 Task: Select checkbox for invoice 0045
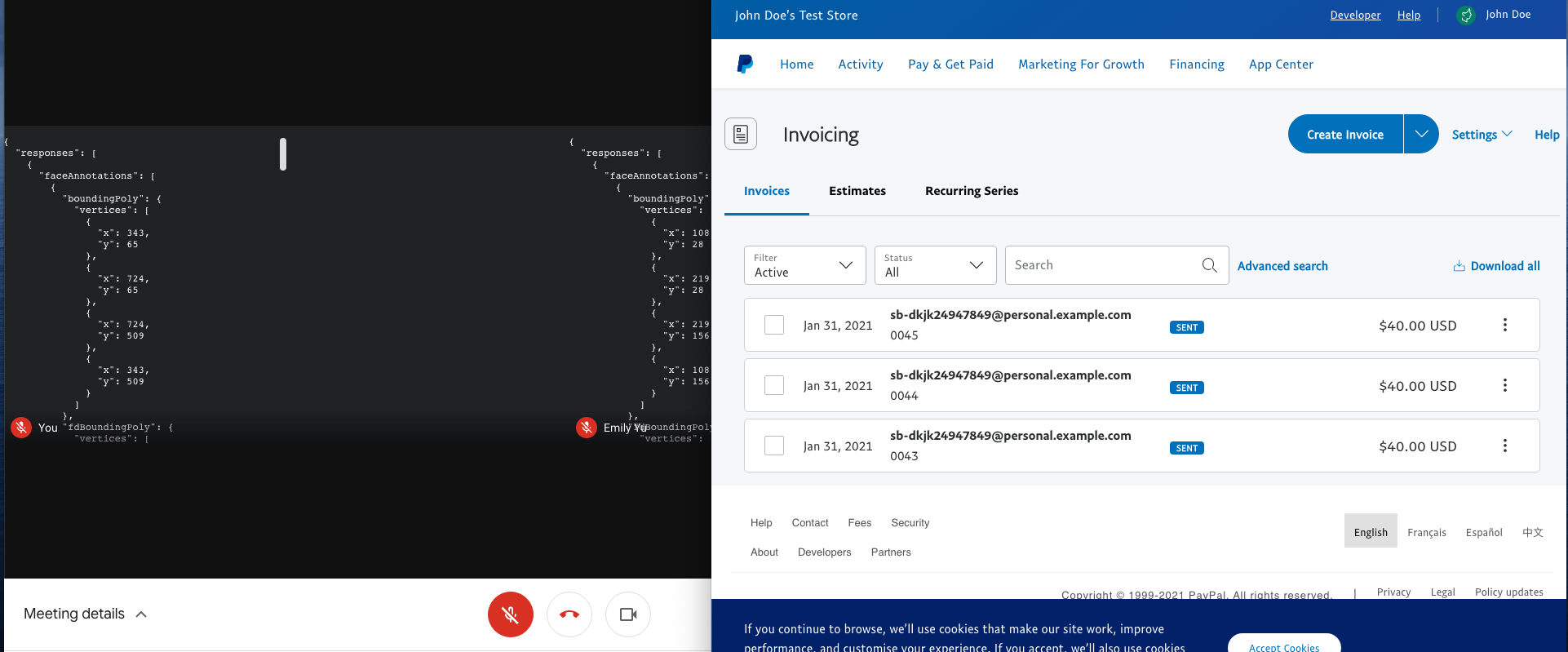774,325
